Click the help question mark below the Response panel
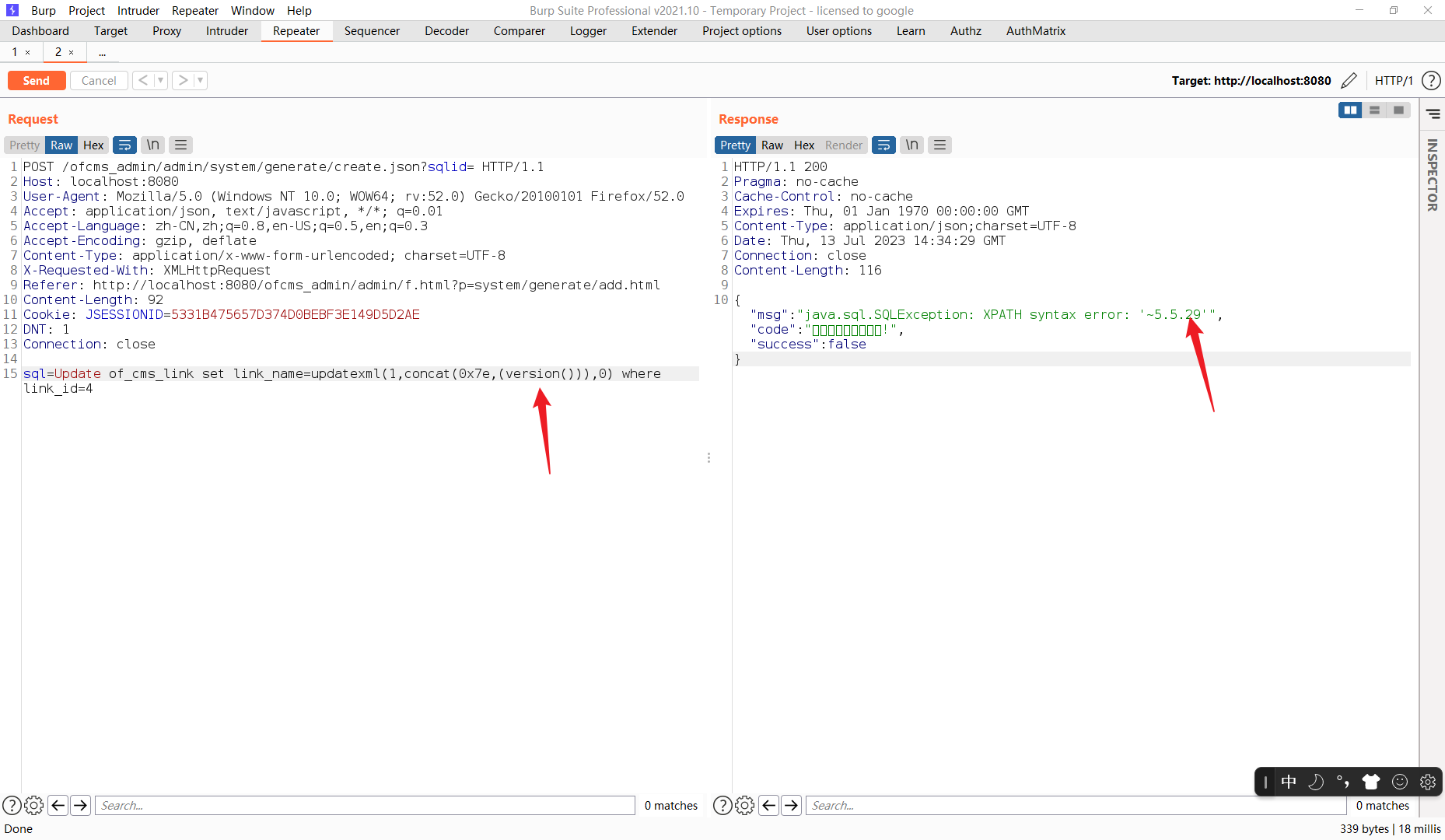This screenshot has width=1445, height=840. click(x=723, y=805)
